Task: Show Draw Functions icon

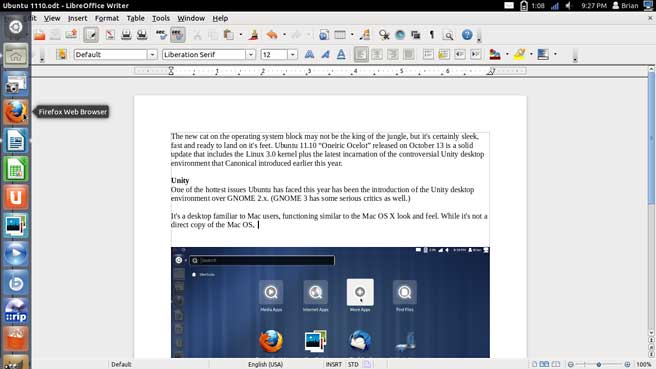Action: (365, 35)
